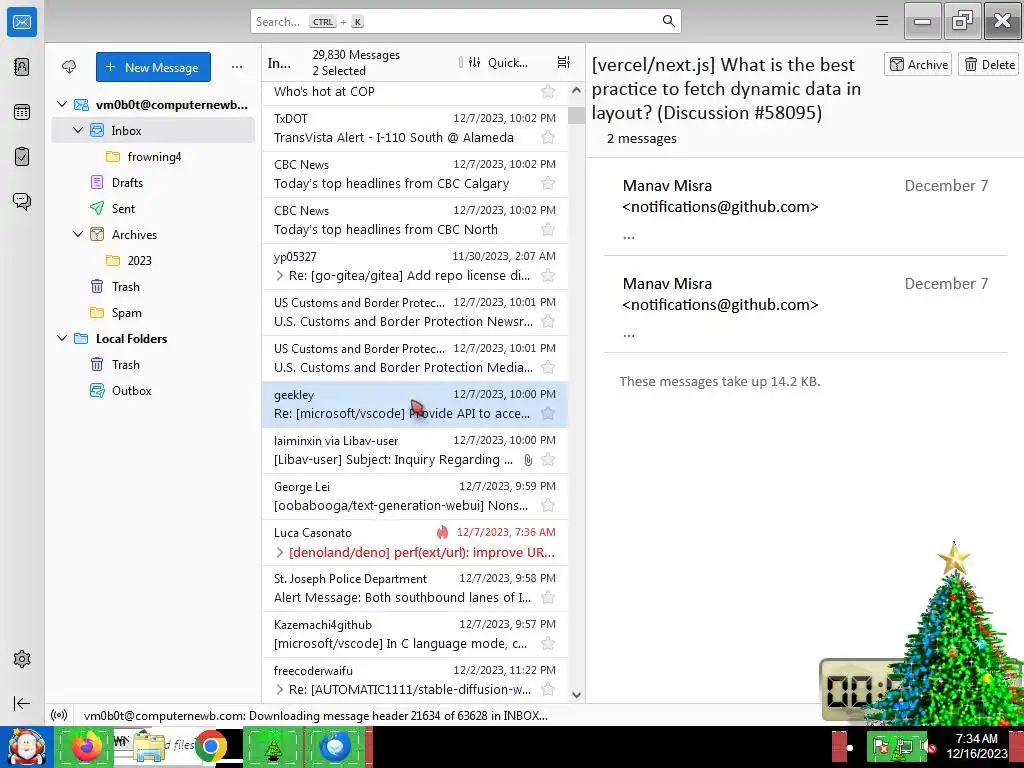Open the Settings gear icon
This screenshot has width=1024, height=768.
[22, 659]
